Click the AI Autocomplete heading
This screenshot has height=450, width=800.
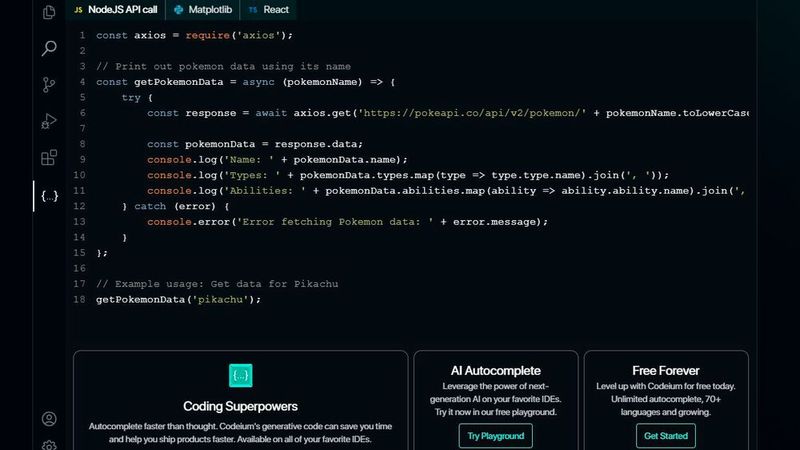pyautogui.click(x=495, y=370)
